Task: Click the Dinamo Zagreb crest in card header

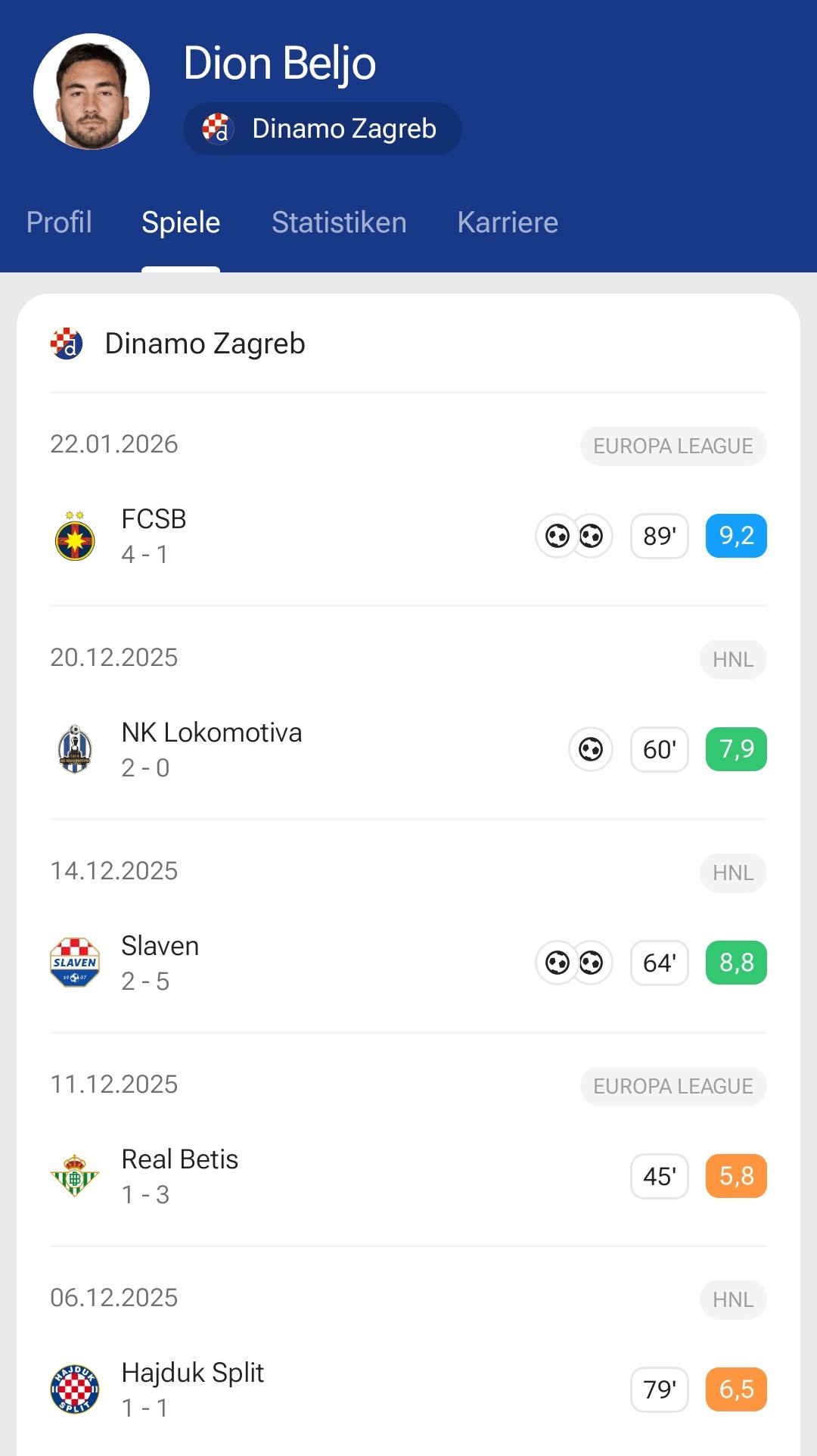Action: pos(67,344)
